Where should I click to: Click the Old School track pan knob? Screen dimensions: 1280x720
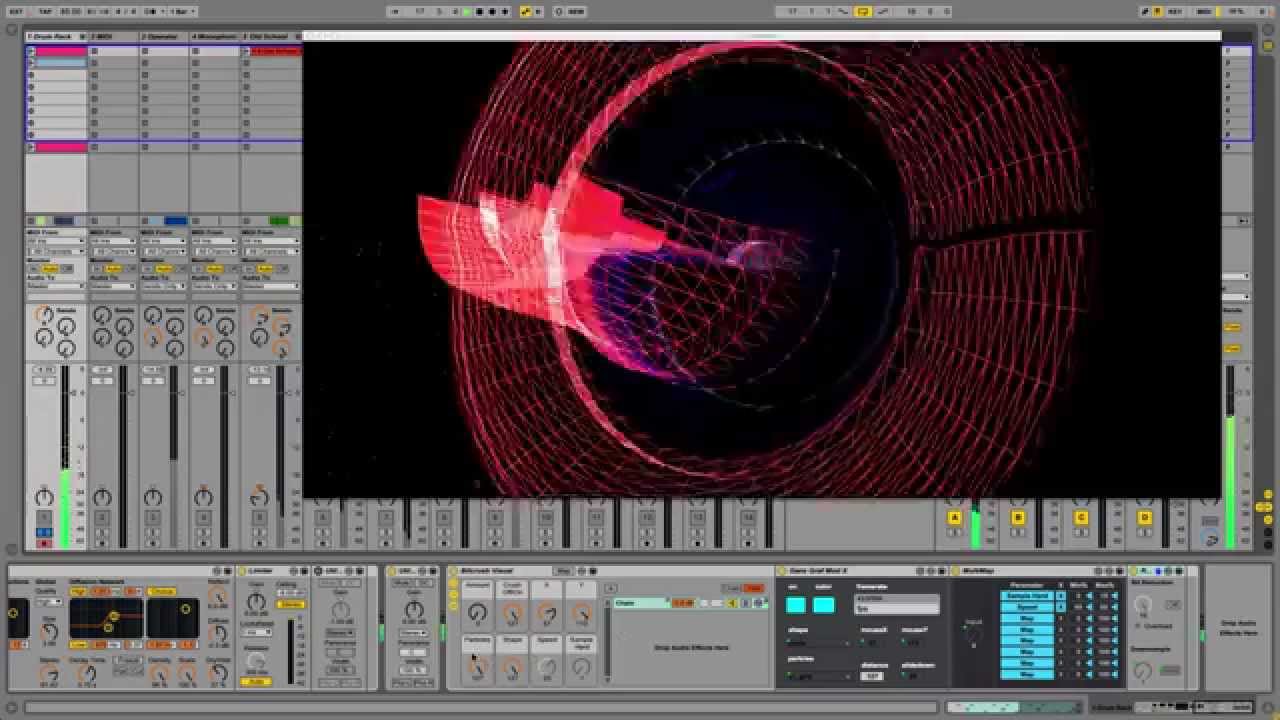tap(258, 496)
